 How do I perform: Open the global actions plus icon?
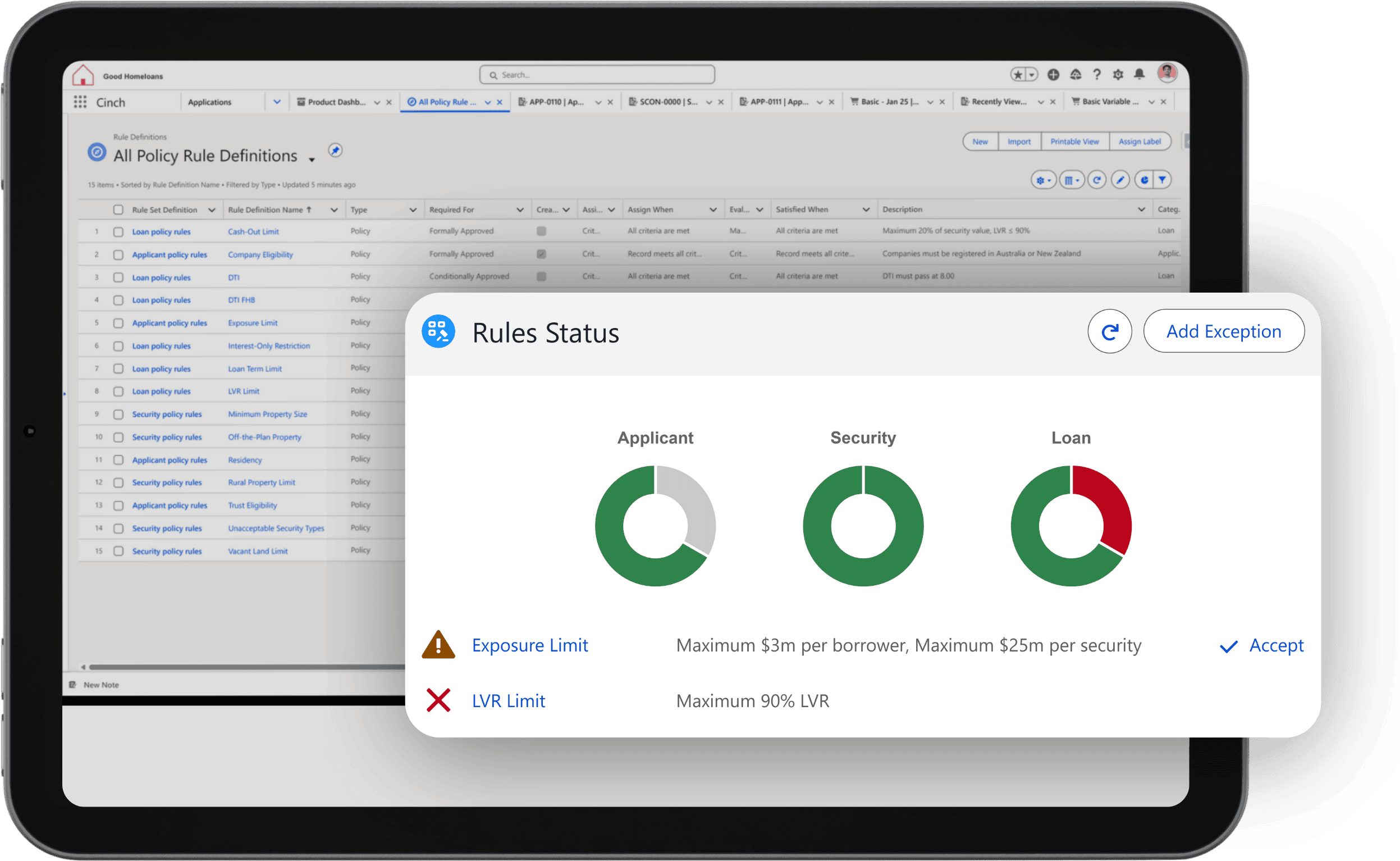[1053, 75]
